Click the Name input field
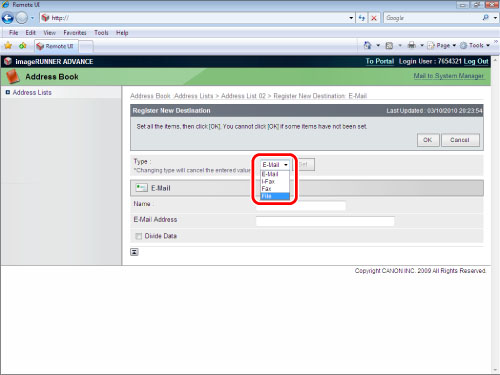This screenshot has height=375, width=500. [301, 206]
